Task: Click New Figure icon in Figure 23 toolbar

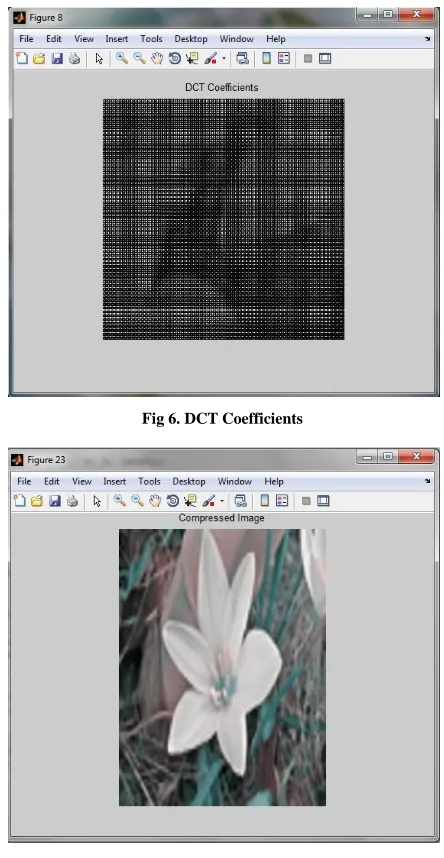Action: point(20,501)
